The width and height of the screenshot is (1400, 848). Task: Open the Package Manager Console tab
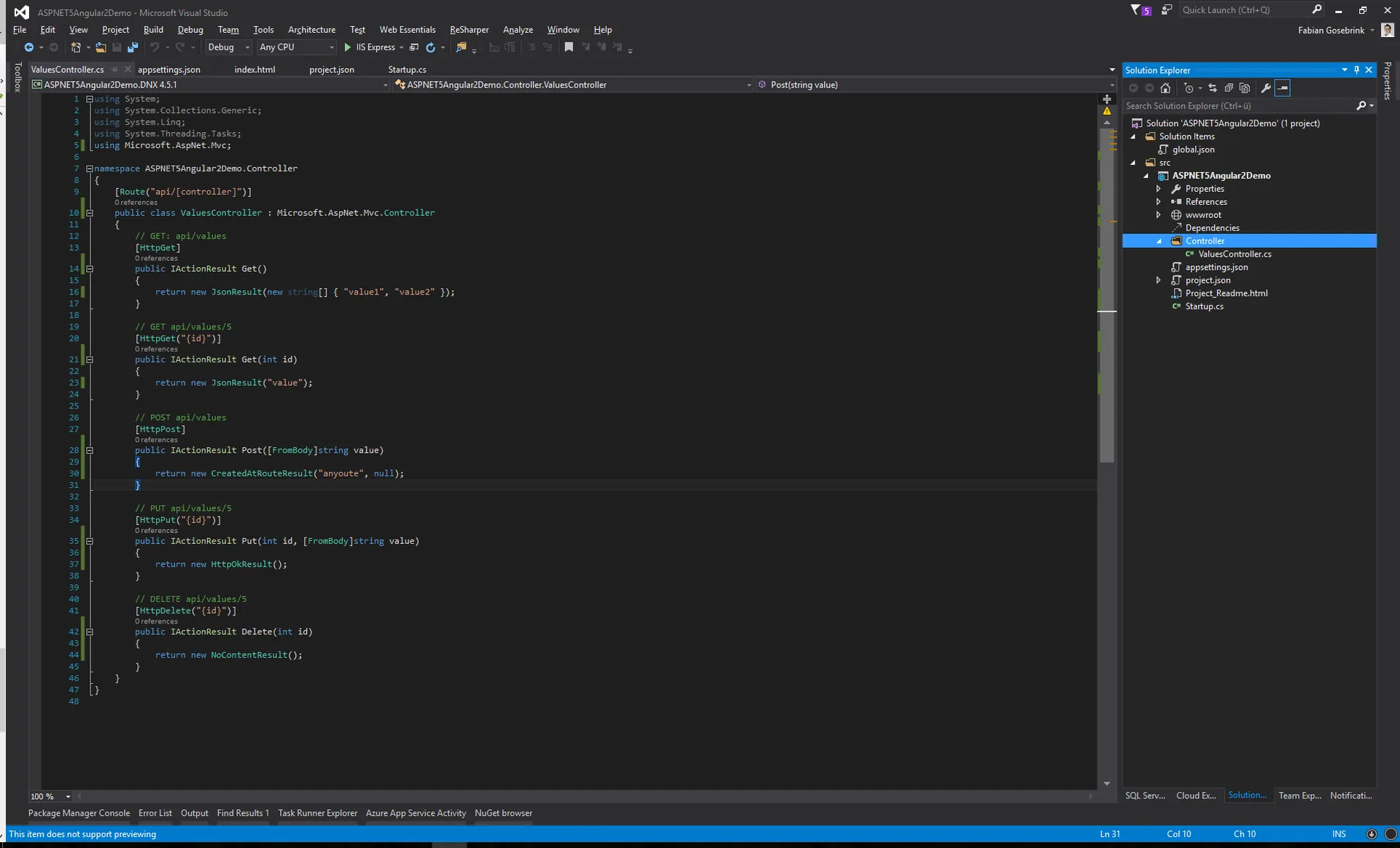[79, 813]
